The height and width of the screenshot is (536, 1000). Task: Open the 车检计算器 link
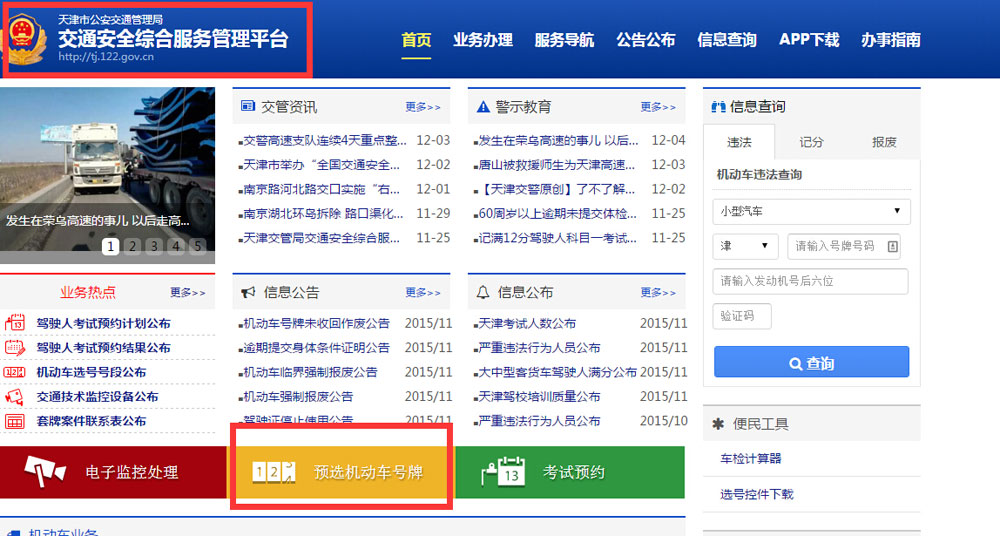tap(750, 459)
